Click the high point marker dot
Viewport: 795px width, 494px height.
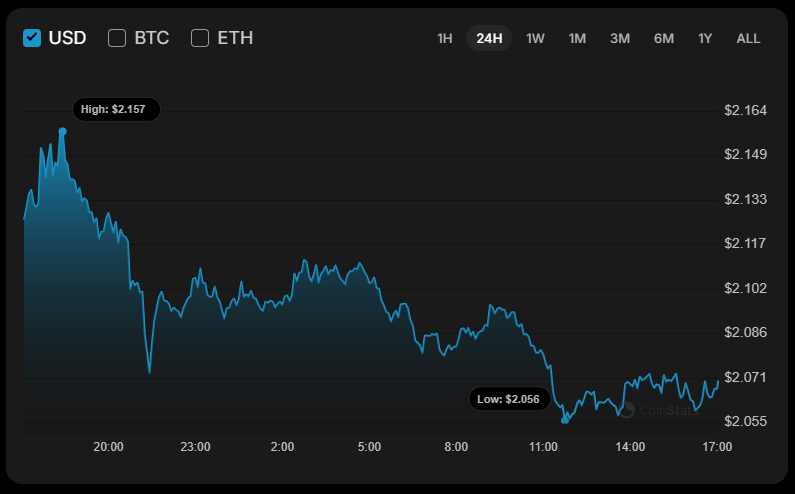point(63,131)
